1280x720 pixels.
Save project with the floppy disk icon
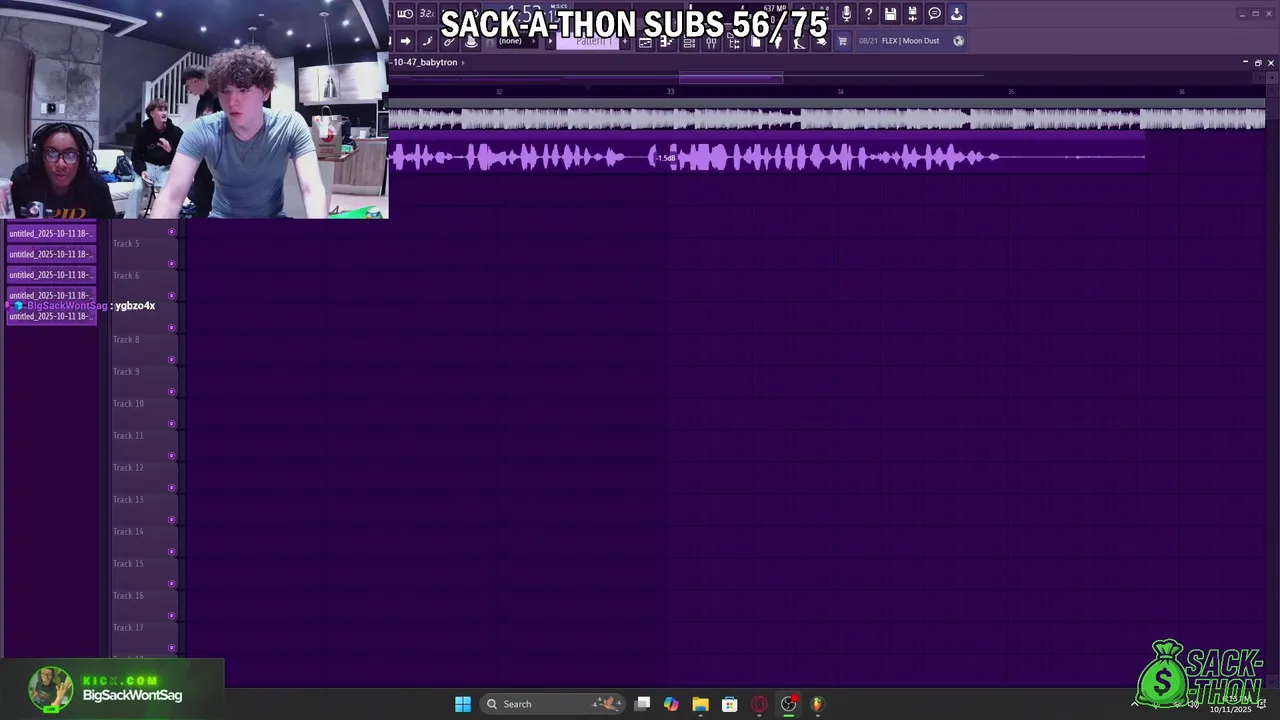890,14
